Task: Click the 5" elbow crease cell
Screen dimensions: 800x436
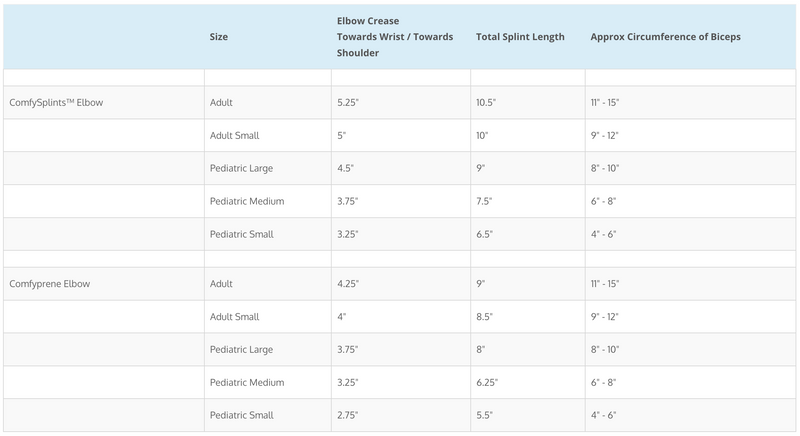Action: click(x=342, y=136)
